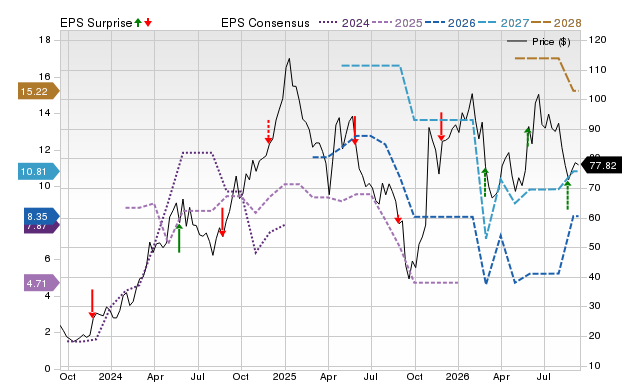The height and width of the screenshot is (382, 640).
Task: Click the 120 label on the price axis
Action: click(x=598, y=40)
